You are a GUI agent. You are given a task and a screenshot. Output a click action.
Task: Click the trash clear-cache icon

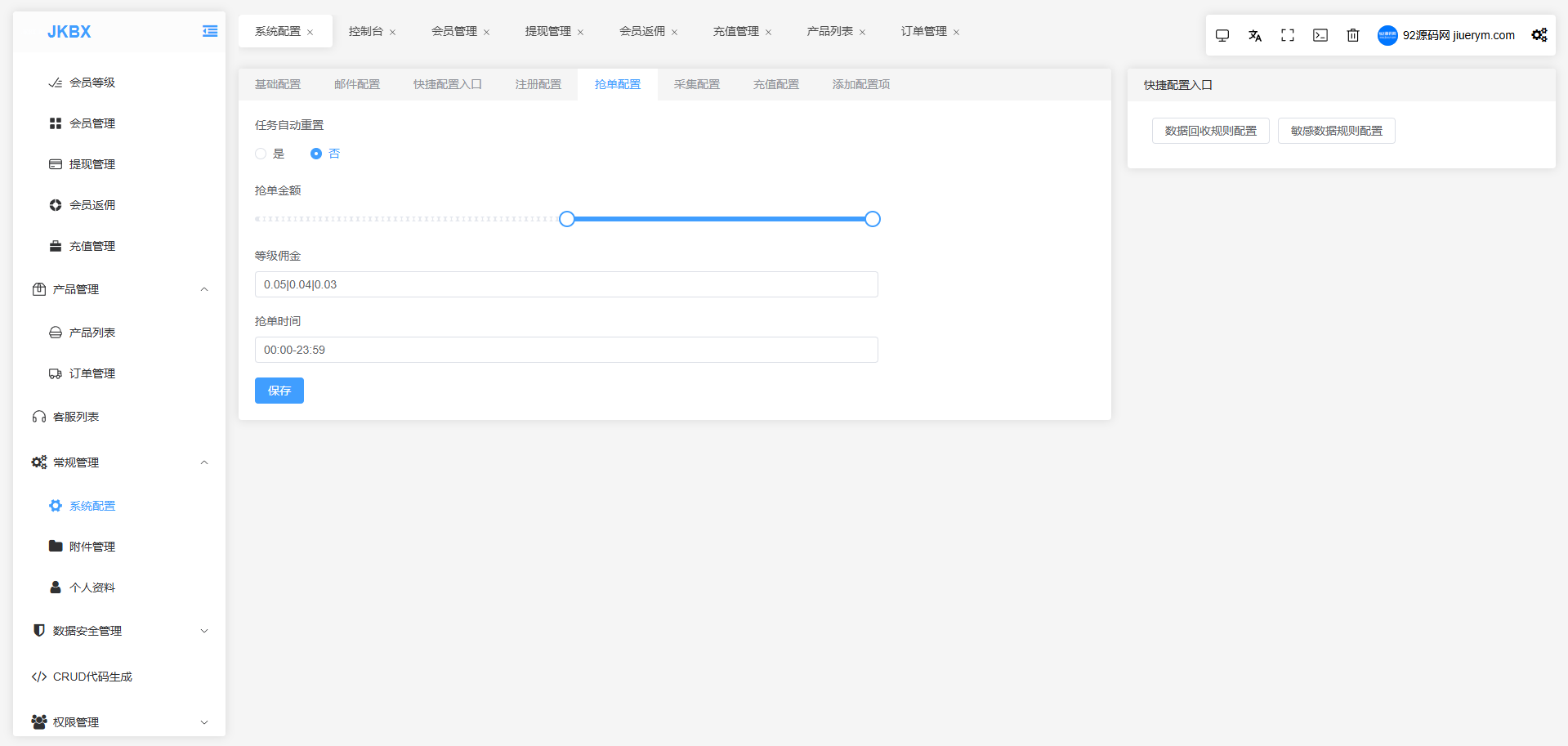[1353, 35]
